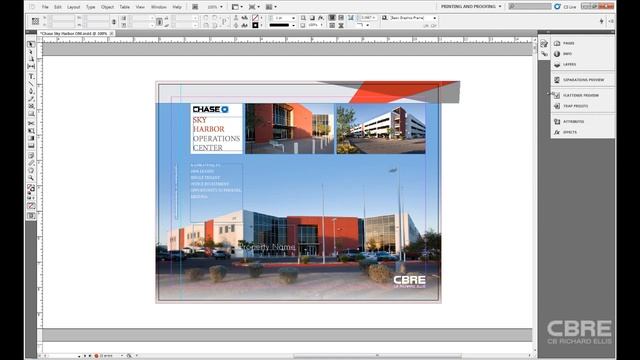Select the Rectangle Frame tool
Image resolution: width=640 pixels, height=360 pixels.
pyautogui.click(x=31, y=106)
